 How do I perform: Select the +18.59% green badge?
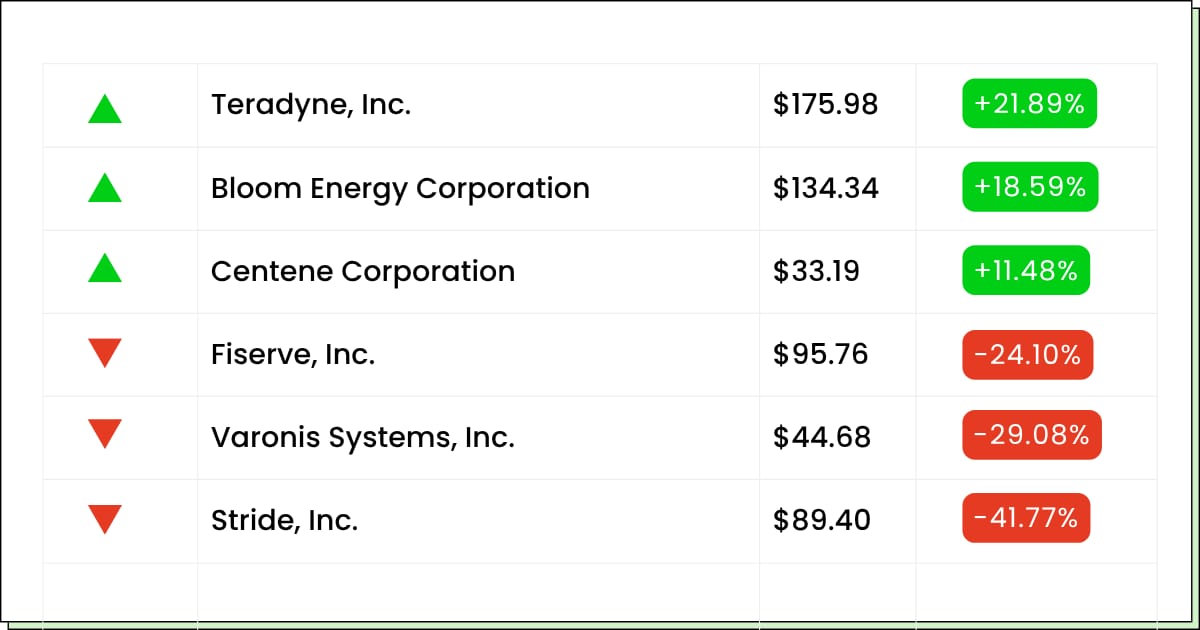point(1030,187)
